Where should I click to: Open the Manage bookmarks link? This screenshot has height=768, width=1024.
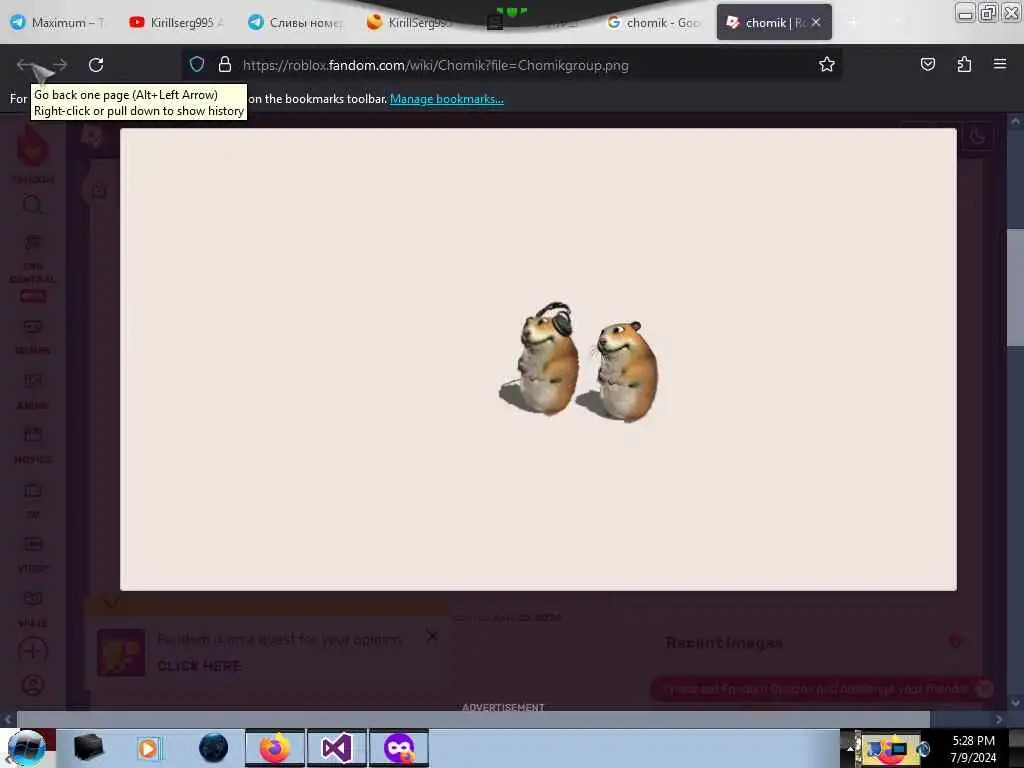coord(447,99)
